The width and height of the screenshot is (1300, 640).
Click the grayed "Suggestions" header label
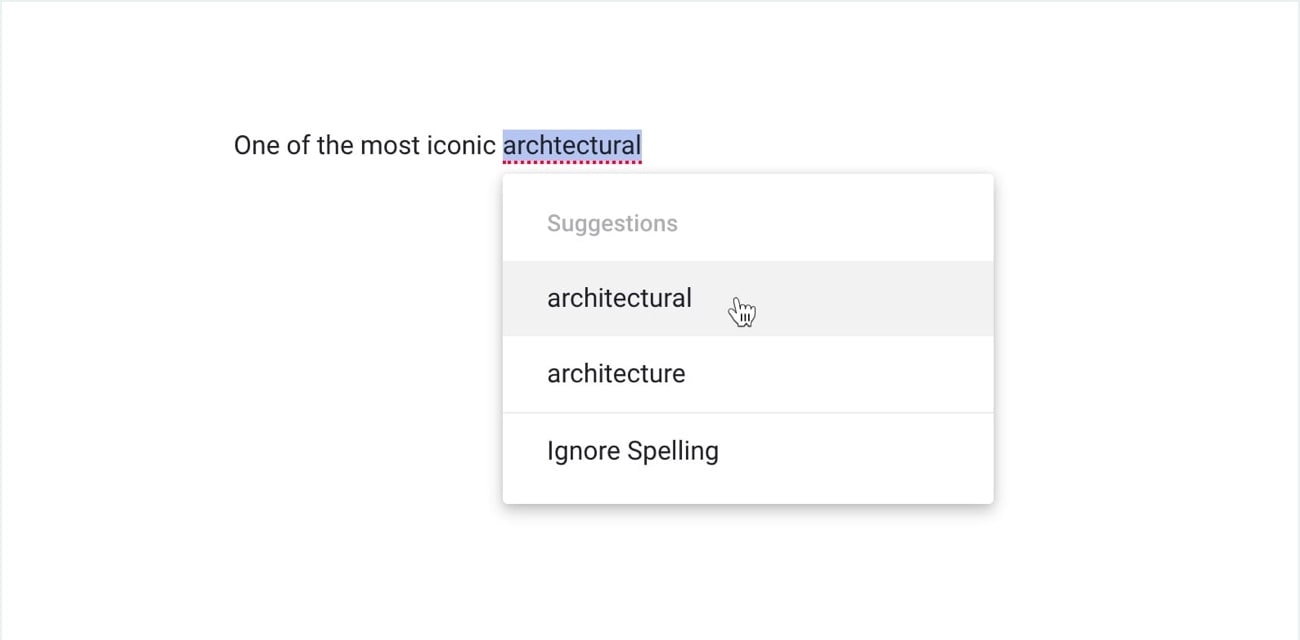coord(612,222)
